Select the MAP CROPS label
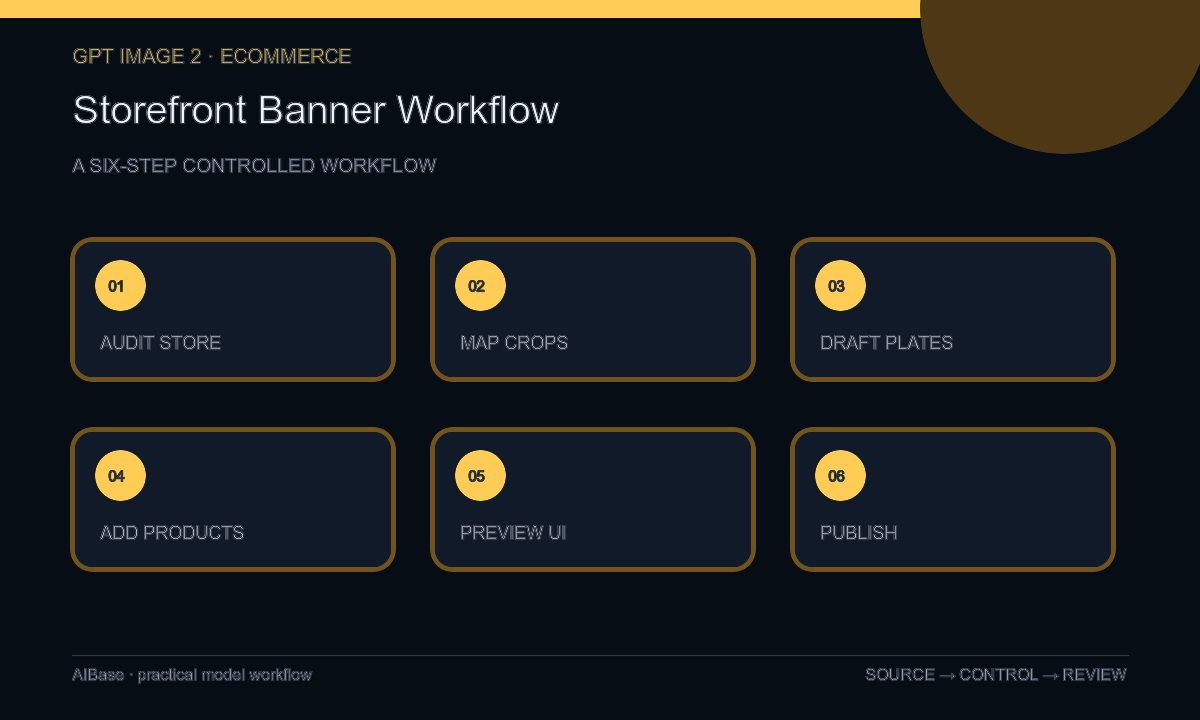Image resolution: width=1200 pixels, height=720 pixels. 514,343
